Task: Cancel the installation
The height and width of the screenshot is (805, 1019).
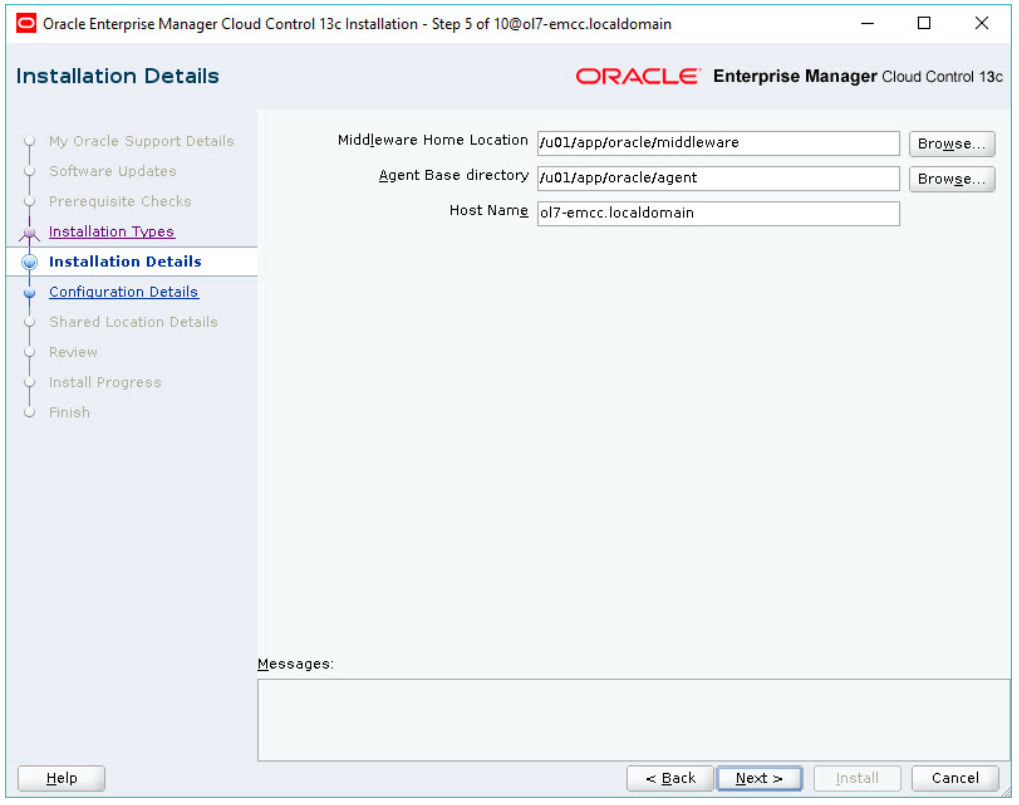Action: tap(955, 778)
